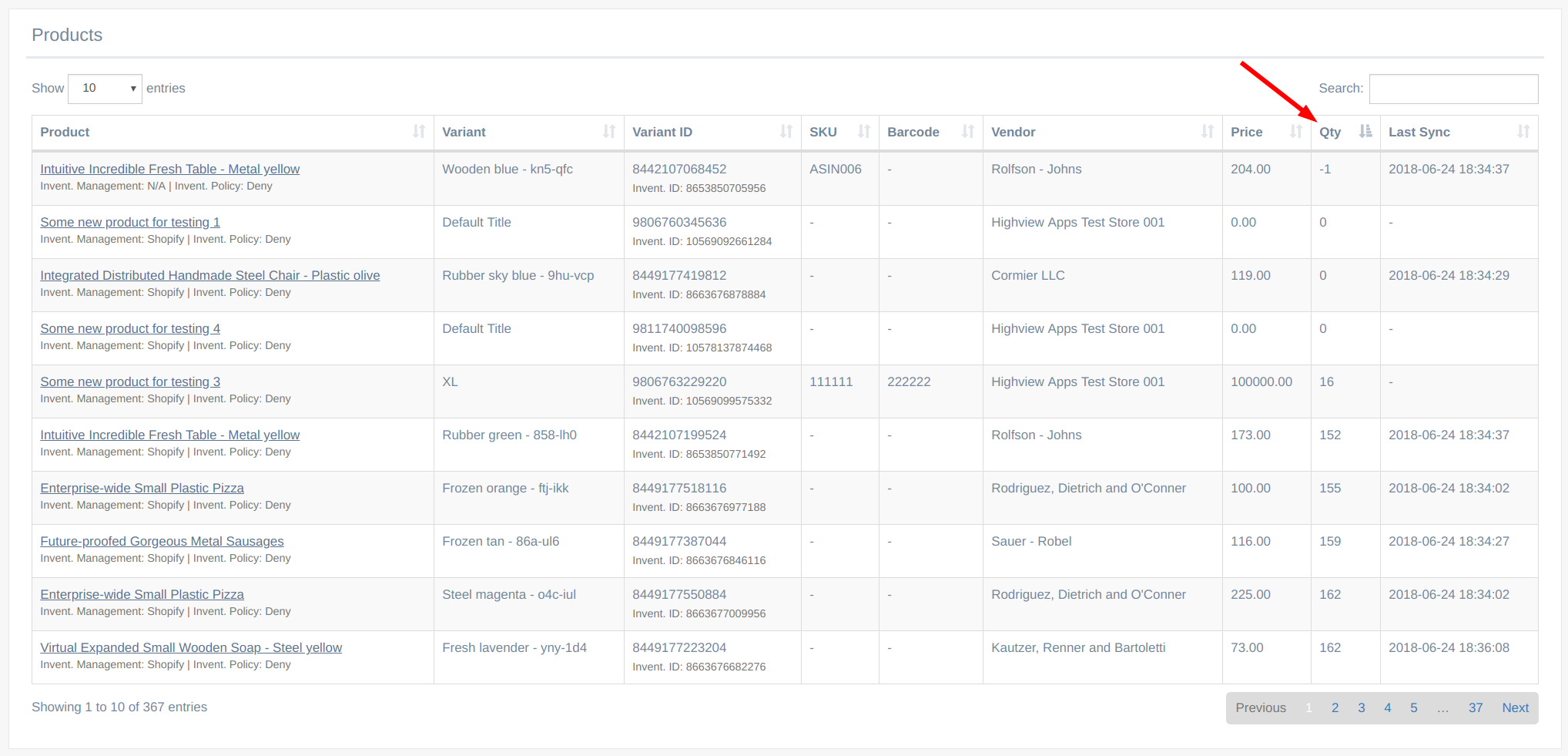Viewport: 1568px width, 756px height.
Task: Select price cell 225.00
Action: (1250, 594)
